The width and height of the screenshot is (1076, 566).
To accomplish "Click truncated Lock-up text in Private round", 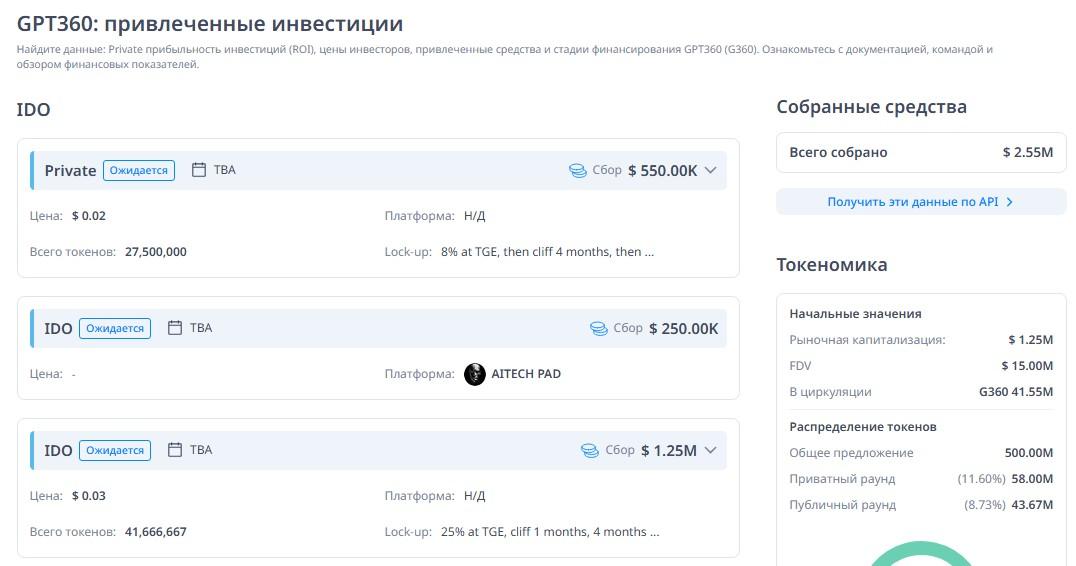I will 547,252.
